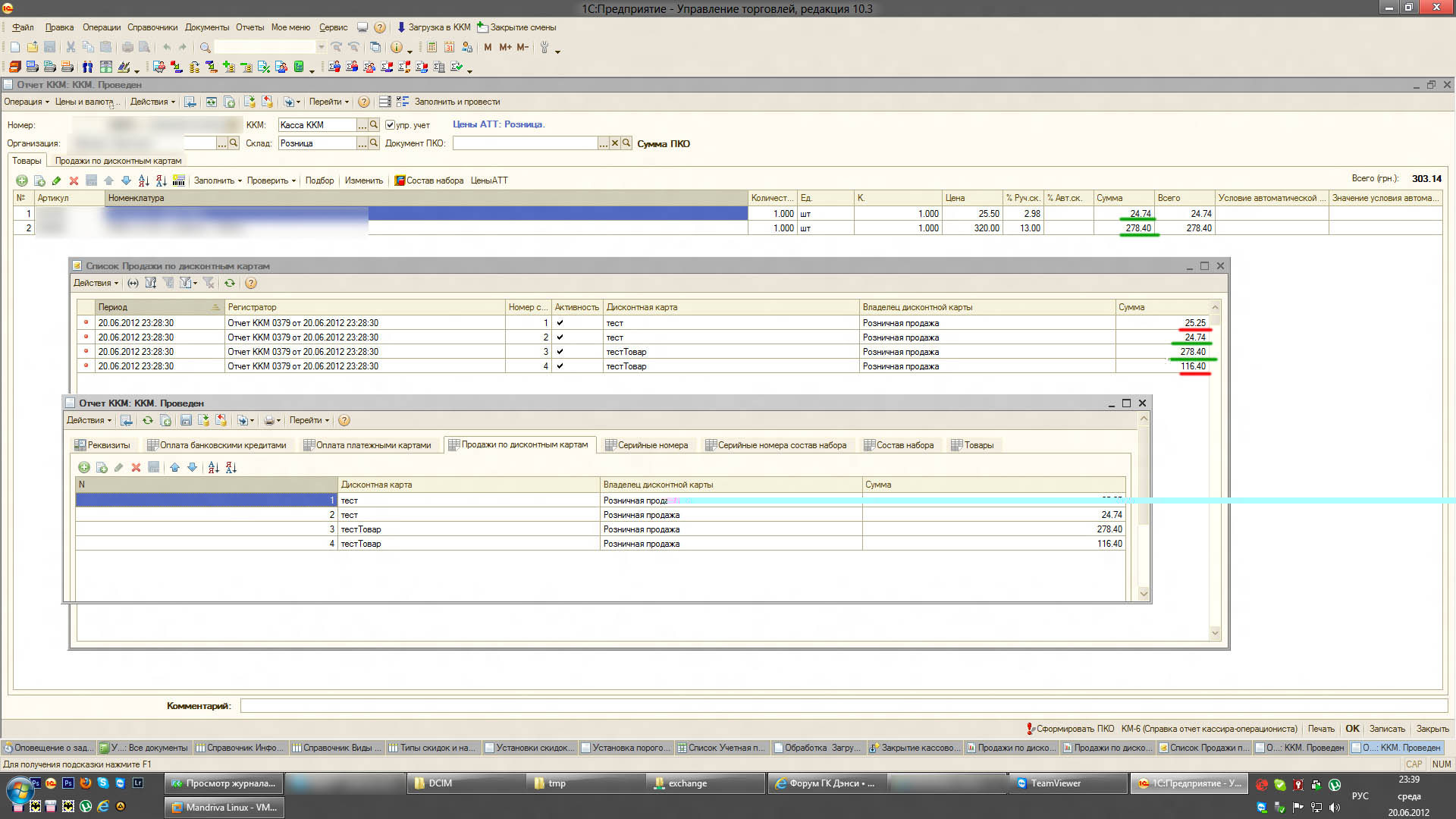Click the search magnifier icon in main toolbar
Viewport: 1456px width, 819px height.
205,47
